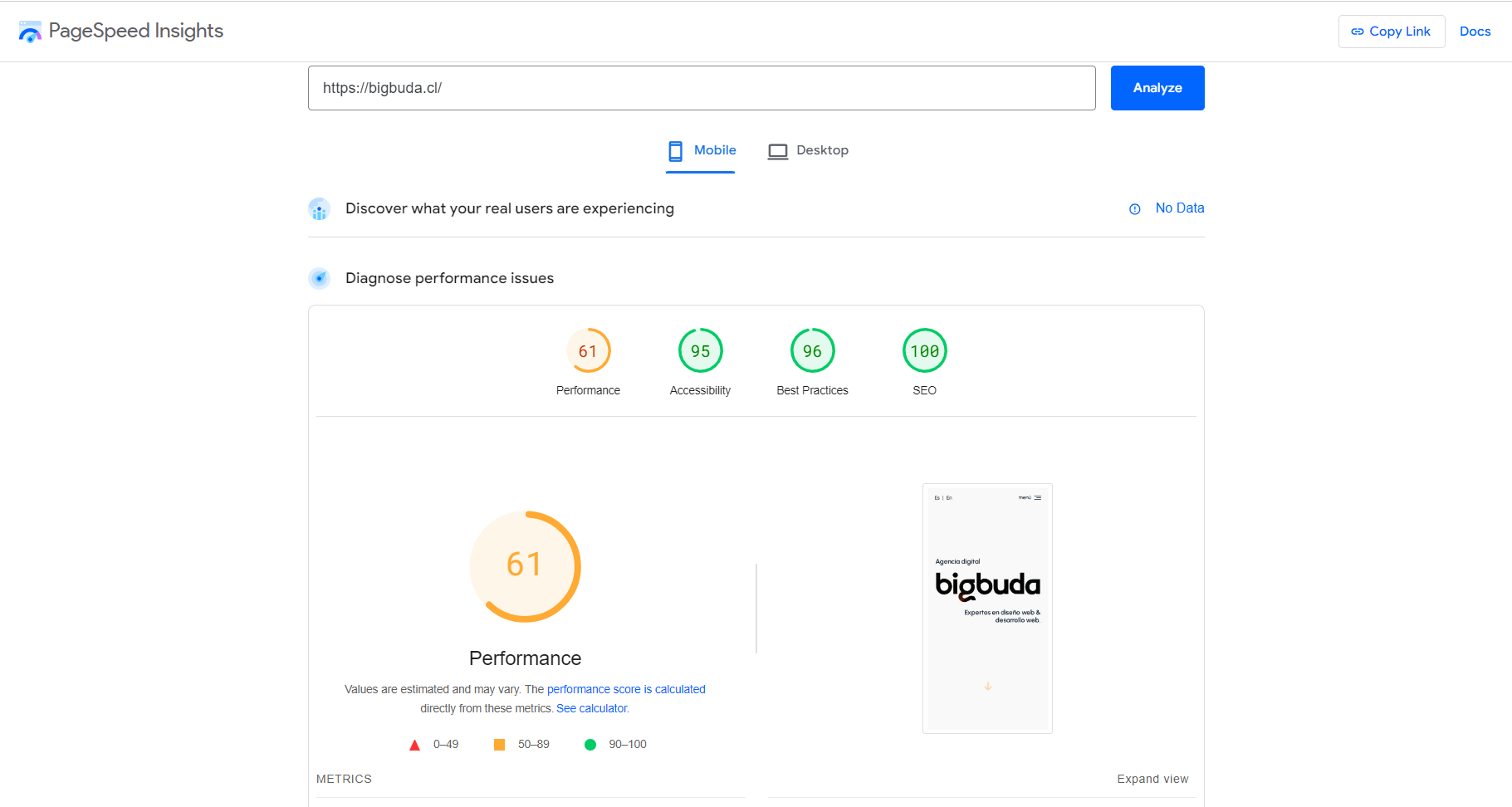Click the Analyze button
The width and height of the screenshot is (1512, 807).
click(1157, 88)
